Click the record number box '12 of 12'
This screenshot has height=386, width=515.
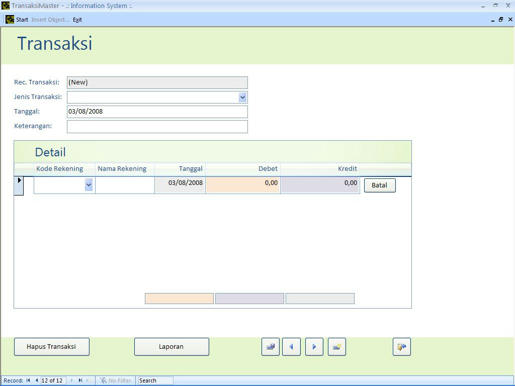(52, 380)
